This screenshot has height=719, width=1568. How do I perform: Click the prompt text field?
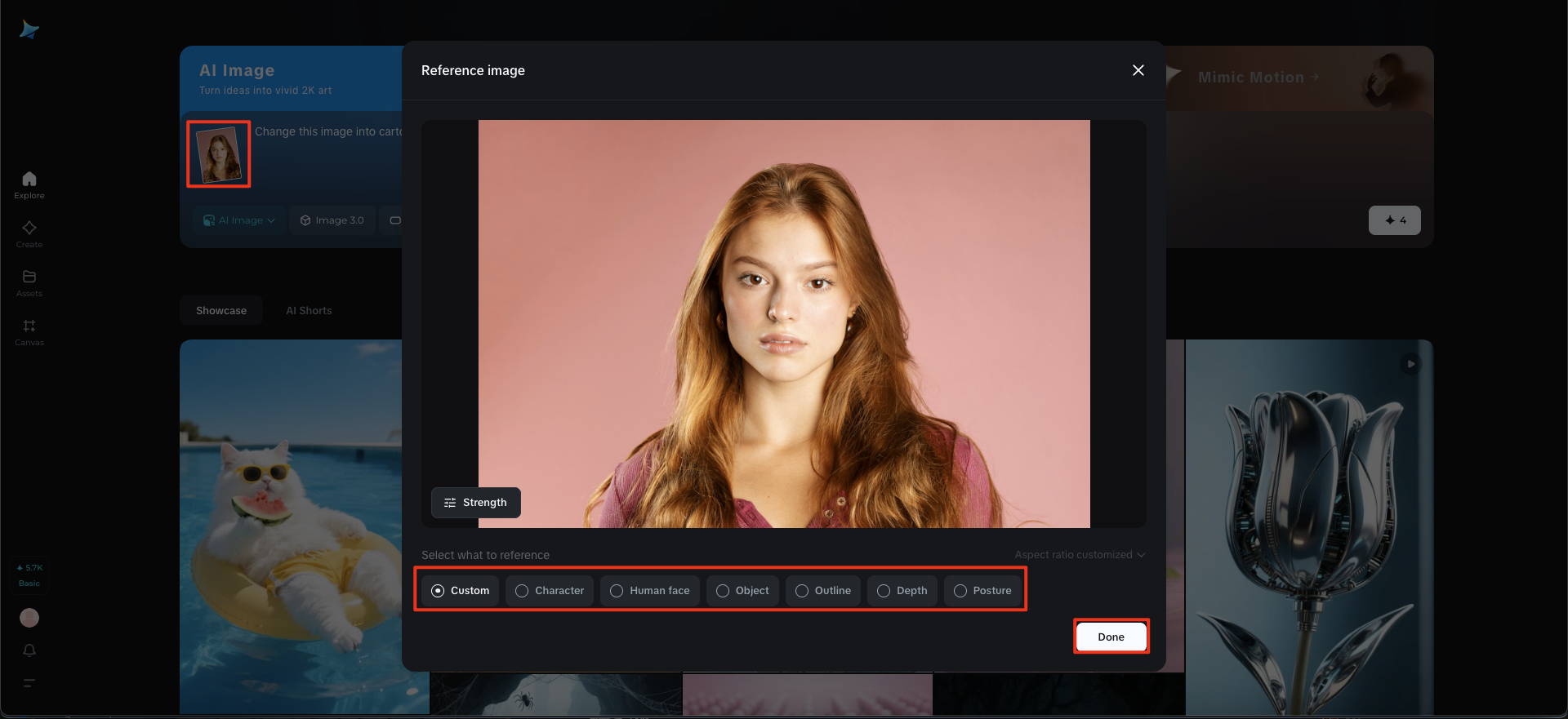328,131
